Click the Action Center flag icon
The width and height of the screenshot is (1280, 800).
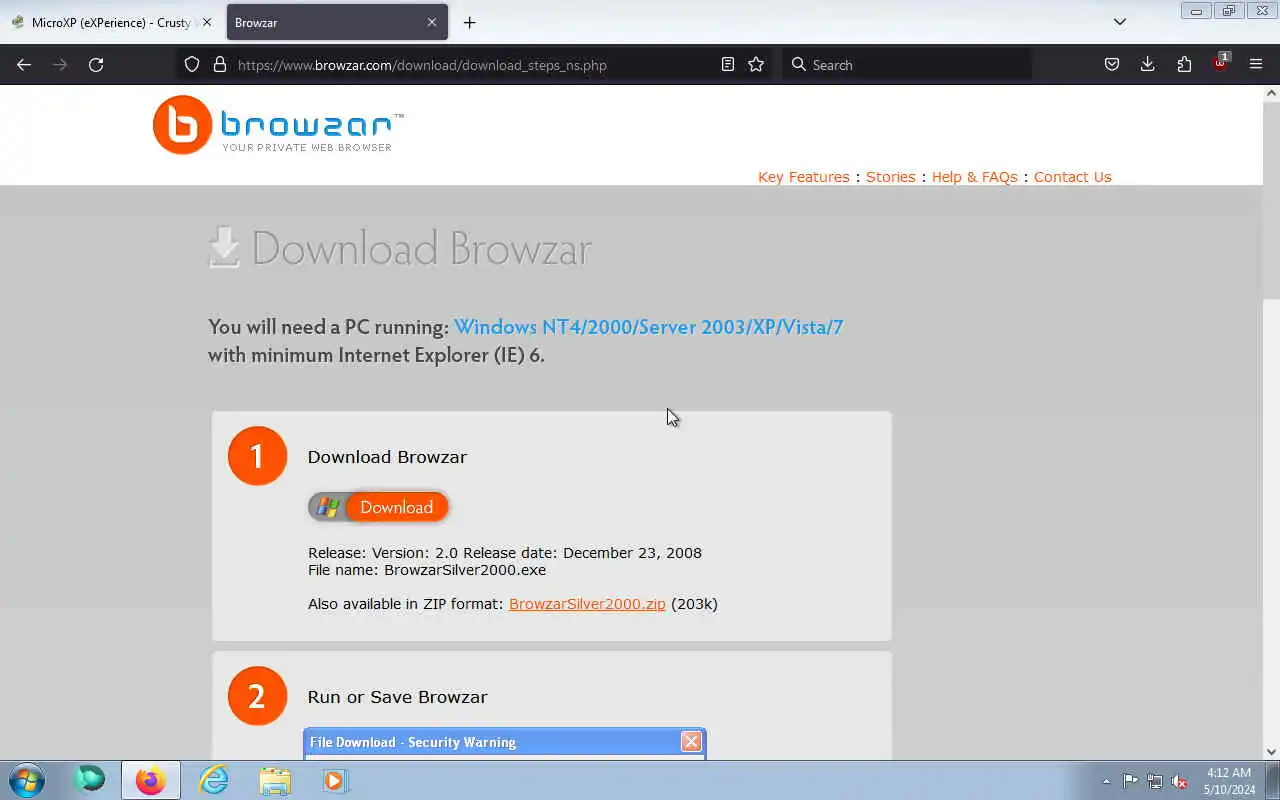(1130, 781)
